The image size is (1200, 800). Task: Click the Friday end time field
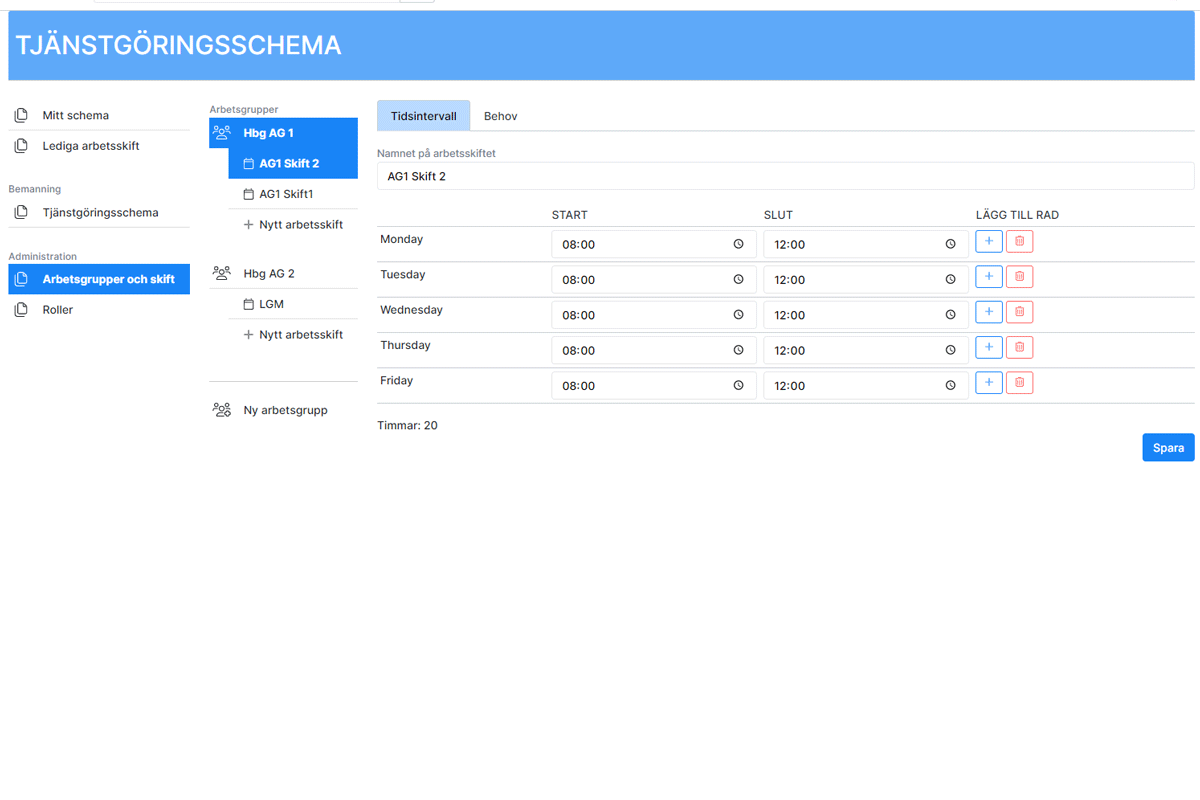(x=866, y=385)
